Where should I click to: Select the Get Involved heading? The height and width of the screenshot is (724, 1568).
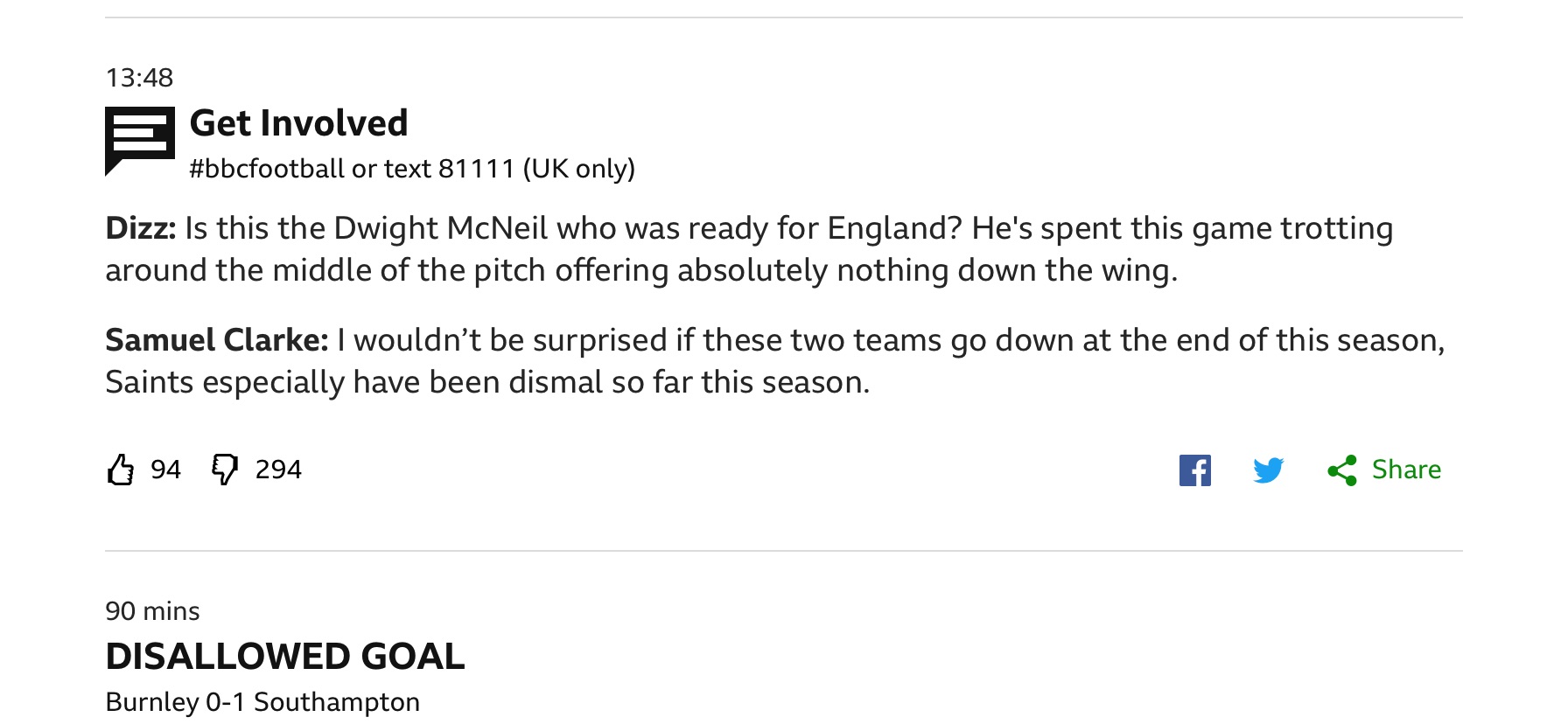point(298,123)
